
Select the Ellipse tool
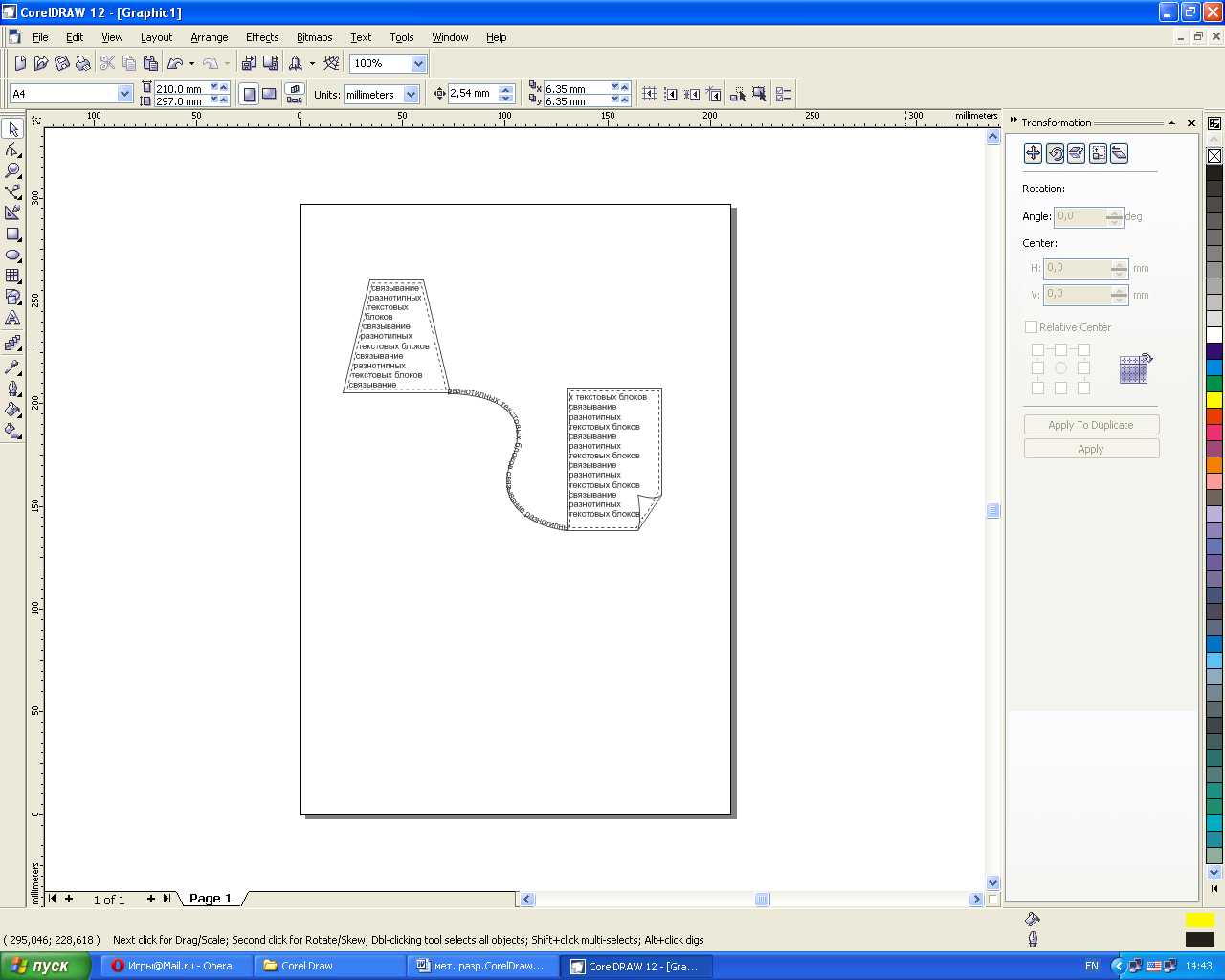(x=12, y=256)
